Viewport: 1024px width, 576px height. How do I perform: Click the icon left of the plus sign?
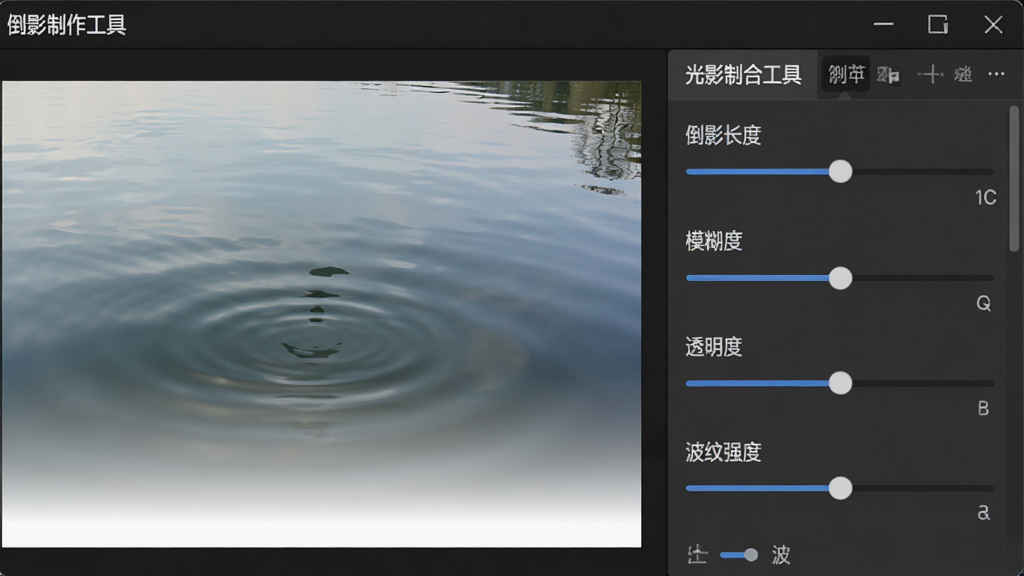pos(888,75)
